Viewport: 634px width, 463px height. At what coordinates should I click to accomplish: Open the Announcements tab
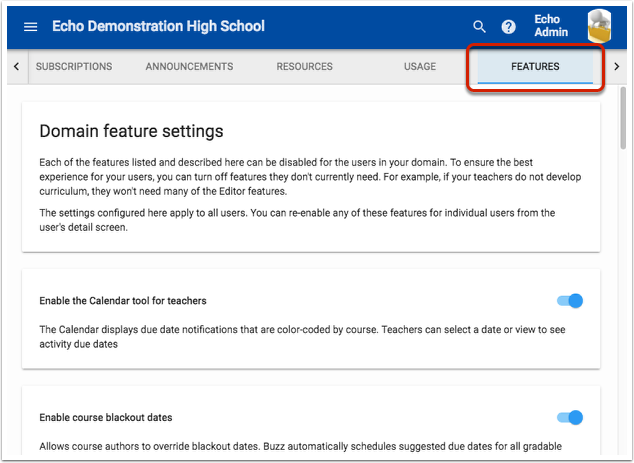189,67
